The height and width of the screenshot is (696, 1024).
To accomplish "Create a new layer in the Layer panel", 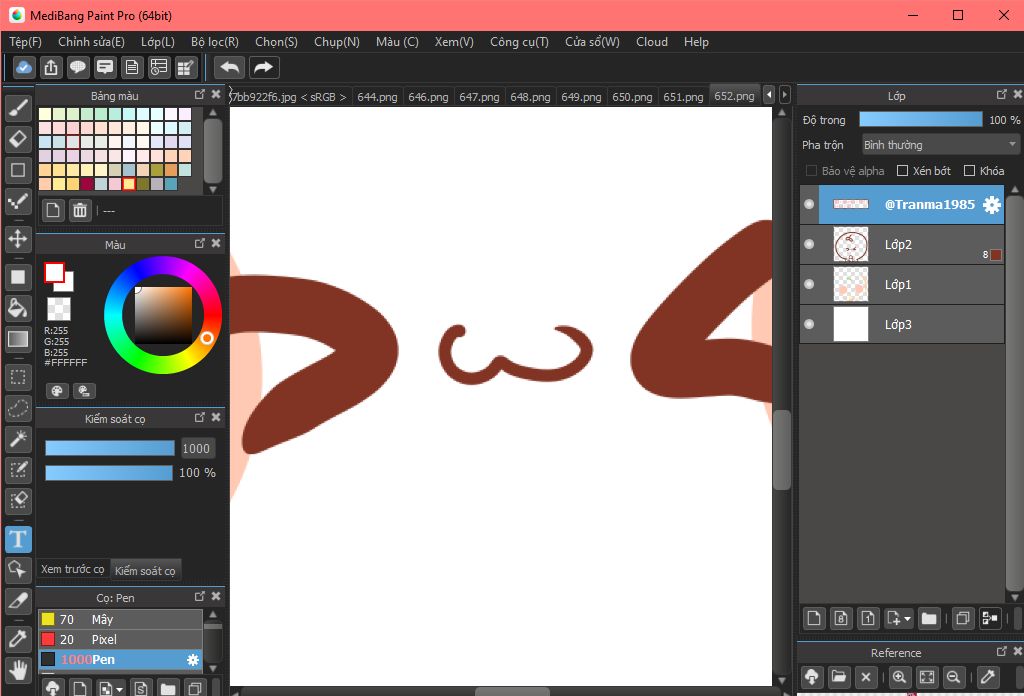I will (x=814, y=618).
